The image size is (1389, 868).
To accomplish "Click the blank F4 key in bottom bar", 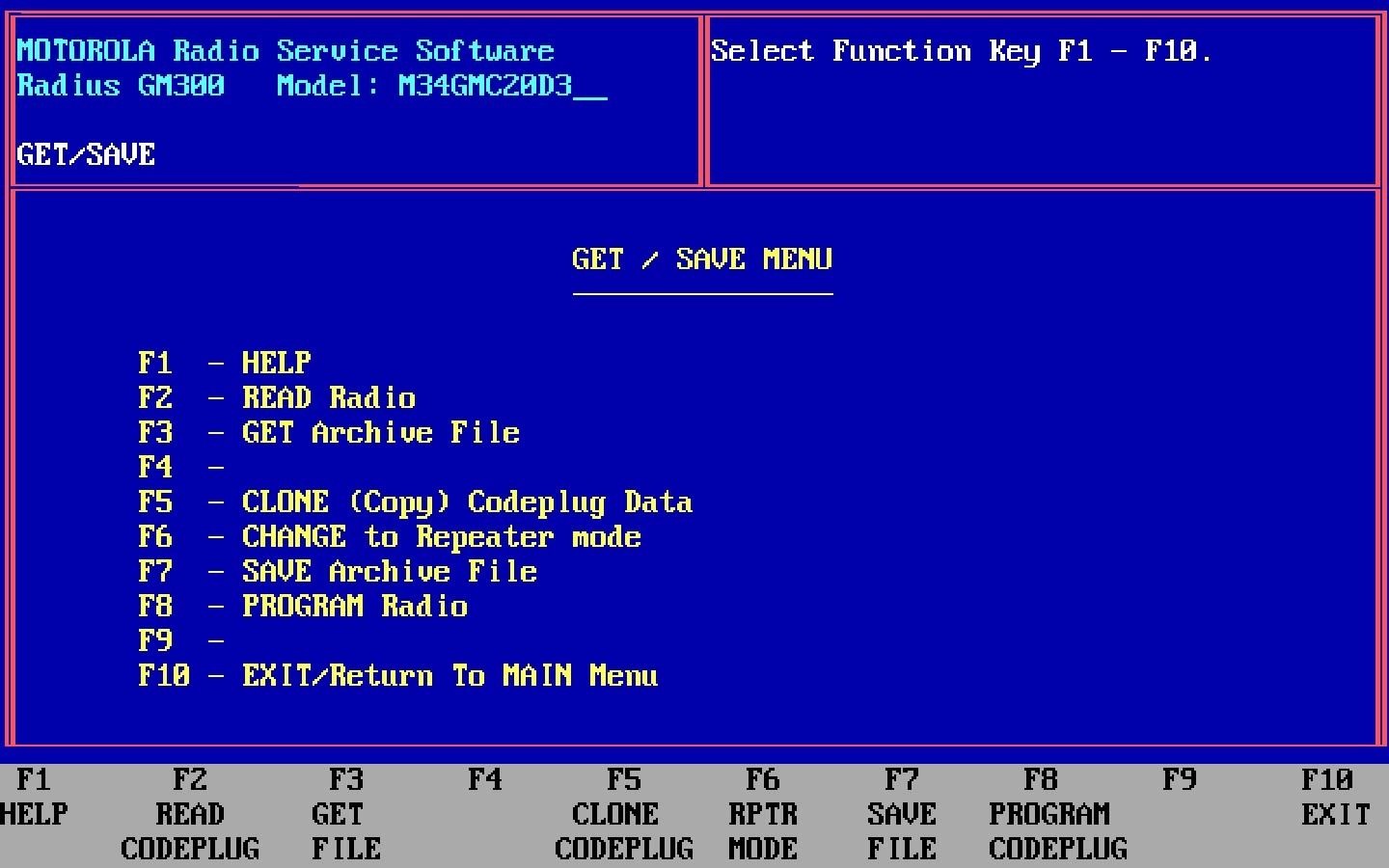I will tap(485, 779).
